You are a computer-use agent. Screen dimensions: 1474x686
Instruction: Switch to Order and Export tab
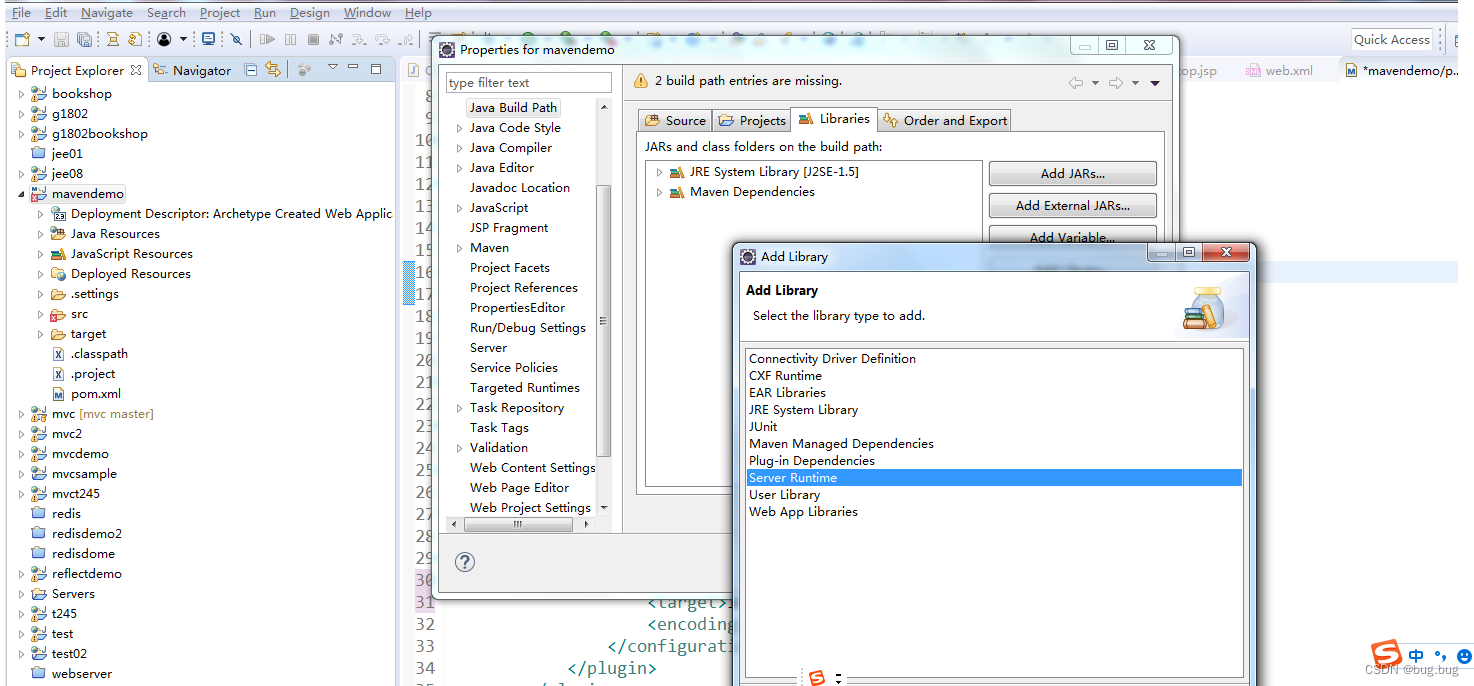[x=945, y=121]
